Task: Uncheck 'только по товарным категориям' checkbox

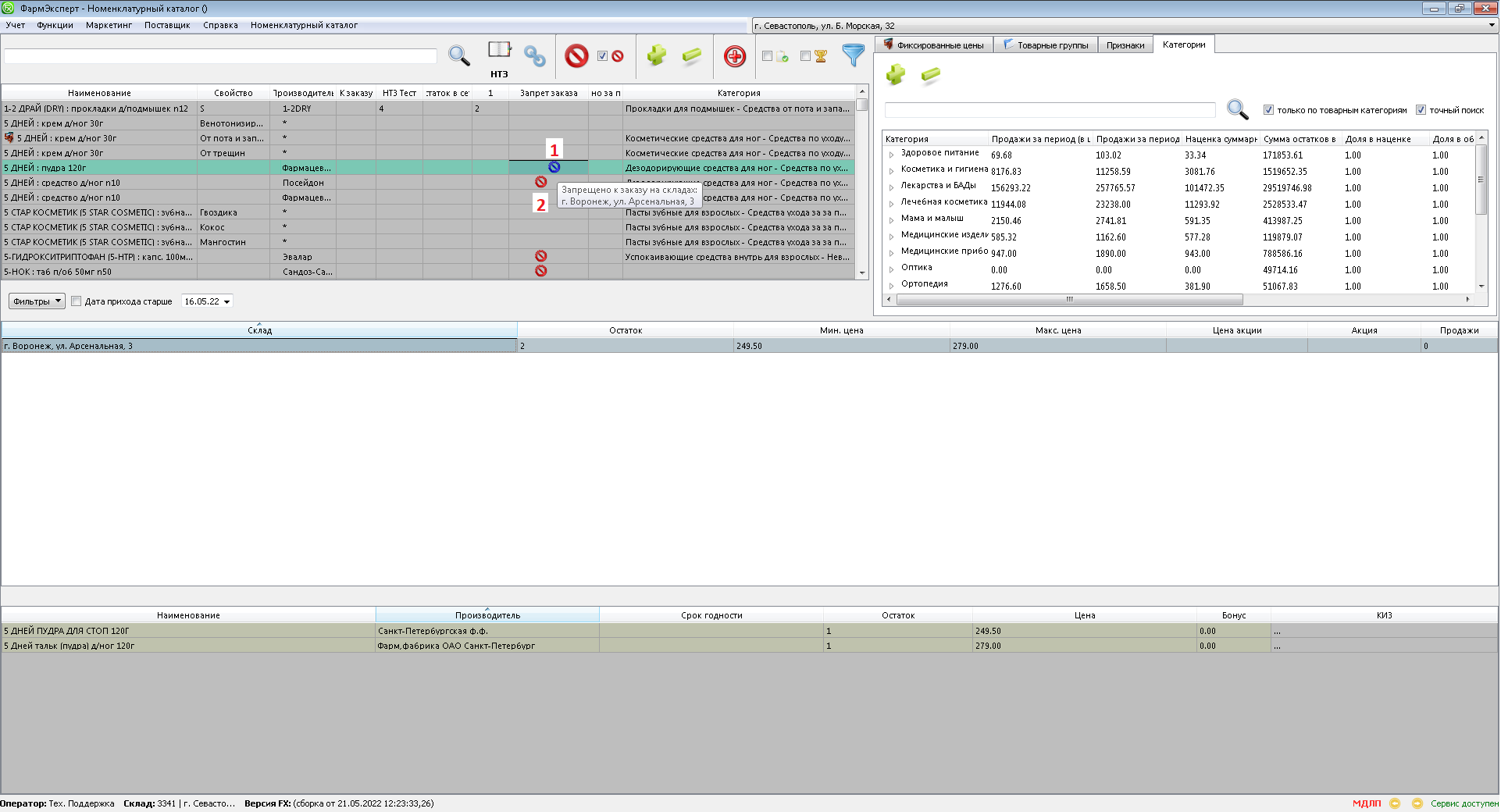Action: 1268,110
